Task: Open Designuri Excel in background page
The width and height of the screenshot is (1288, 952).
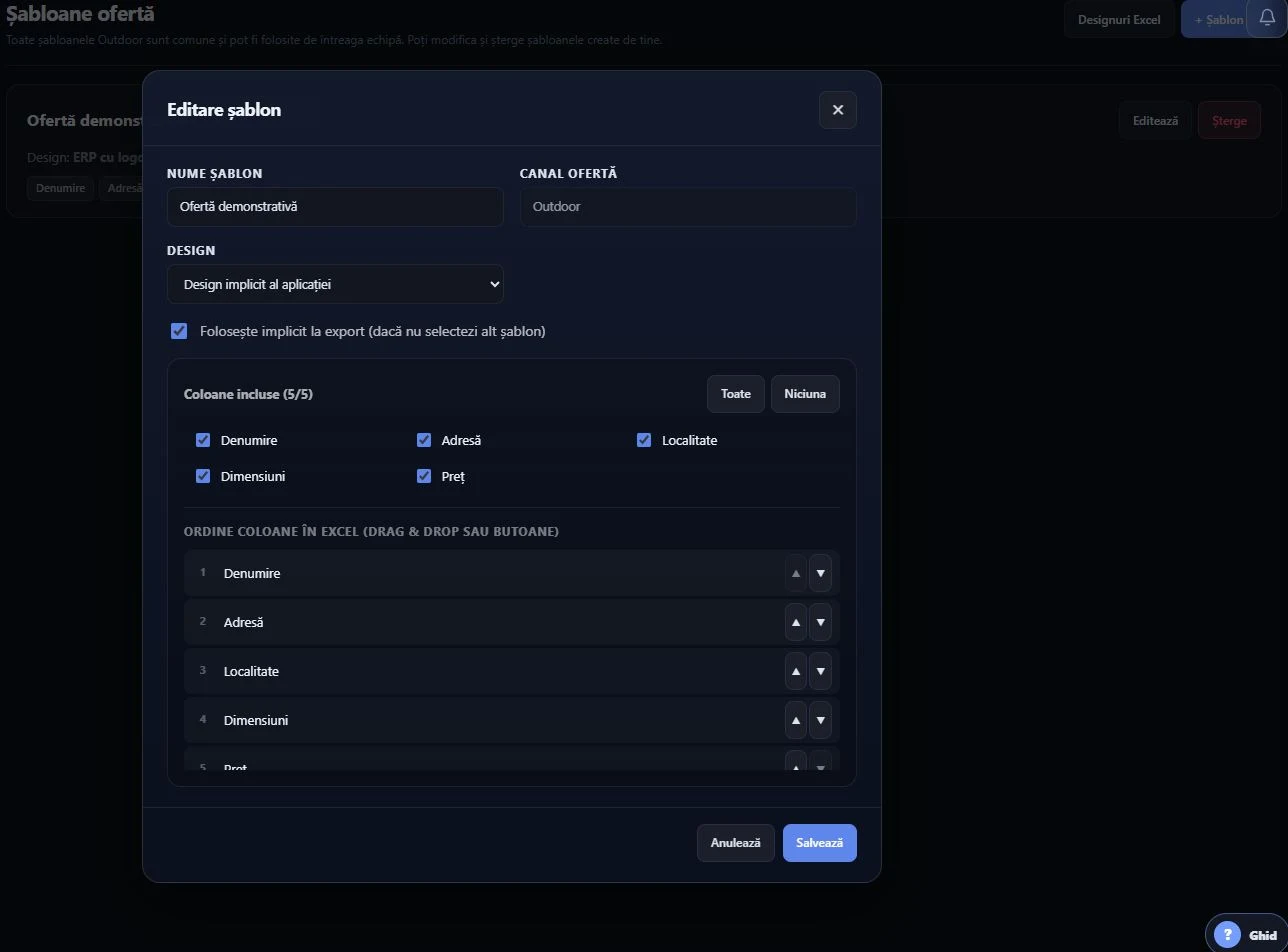Action: [x=1119, y=20]
